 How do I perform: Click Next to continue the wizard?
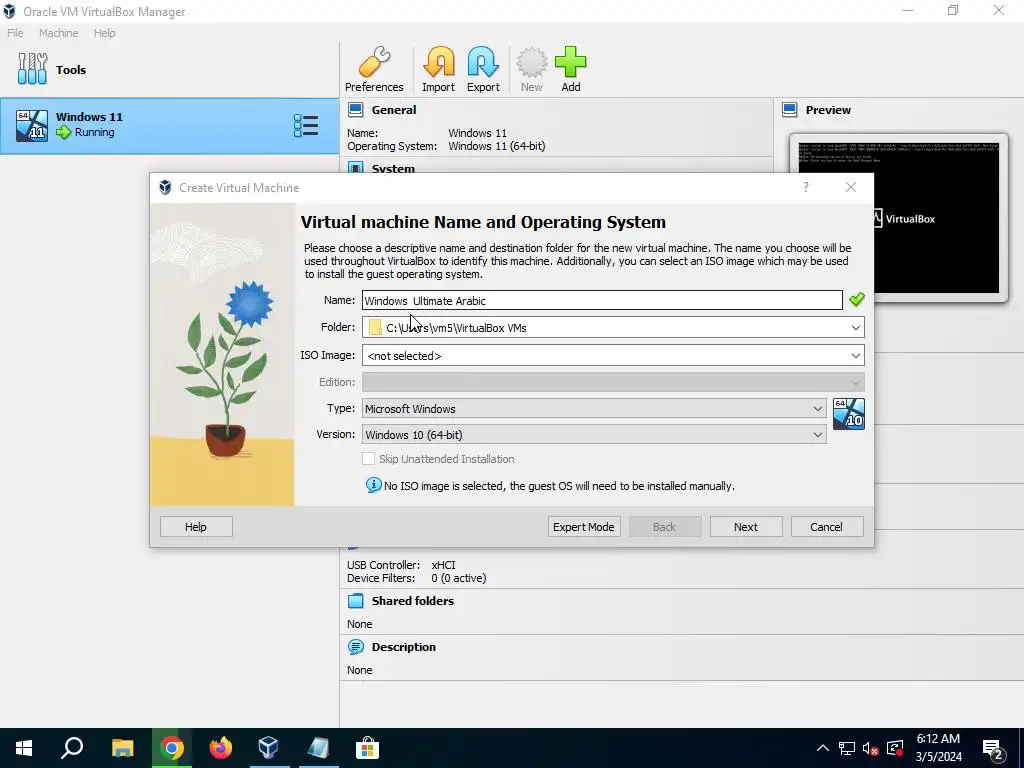[746, 527]
